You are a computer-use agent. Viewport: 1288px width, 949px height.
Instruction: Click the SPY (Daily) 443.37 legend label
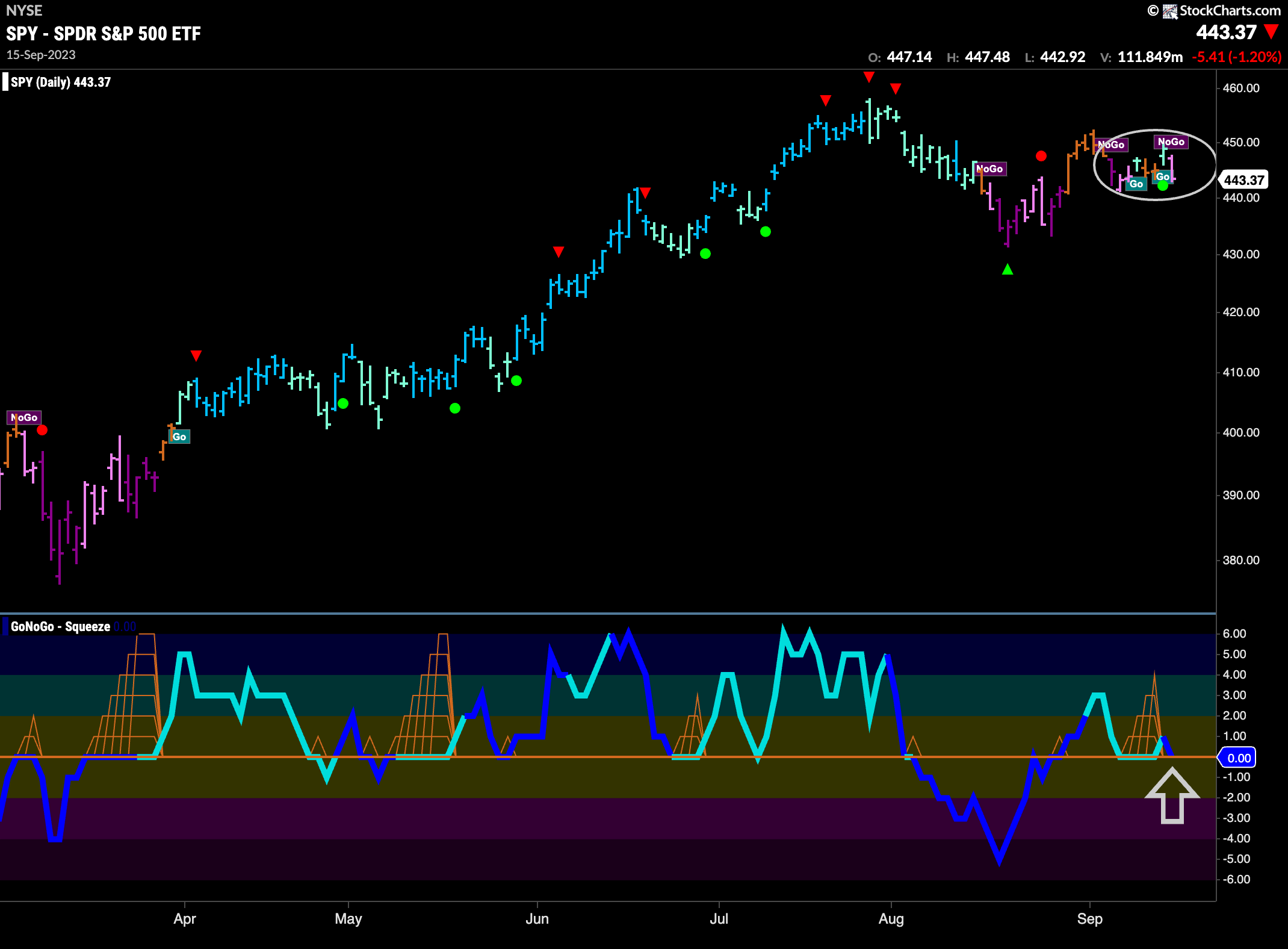click(61, 82)
